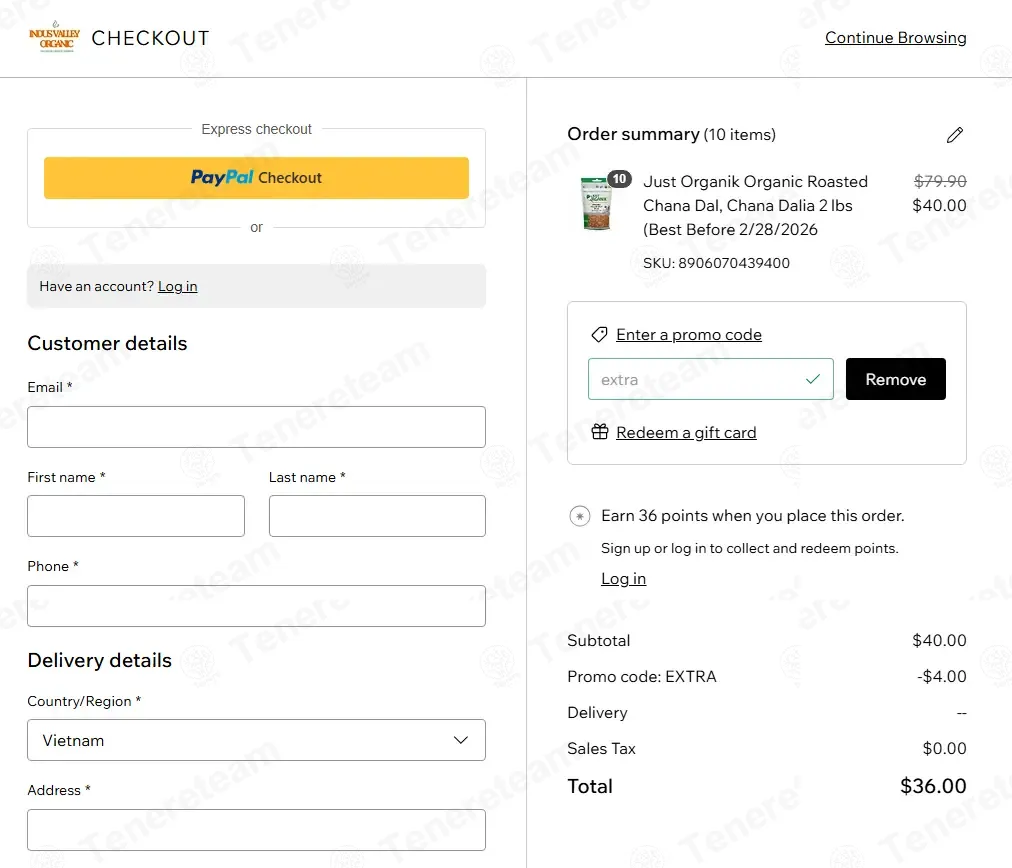Click the Sales Tax $0.00 value
This screenshot has width=1012, height=868.
pos(944,749)
